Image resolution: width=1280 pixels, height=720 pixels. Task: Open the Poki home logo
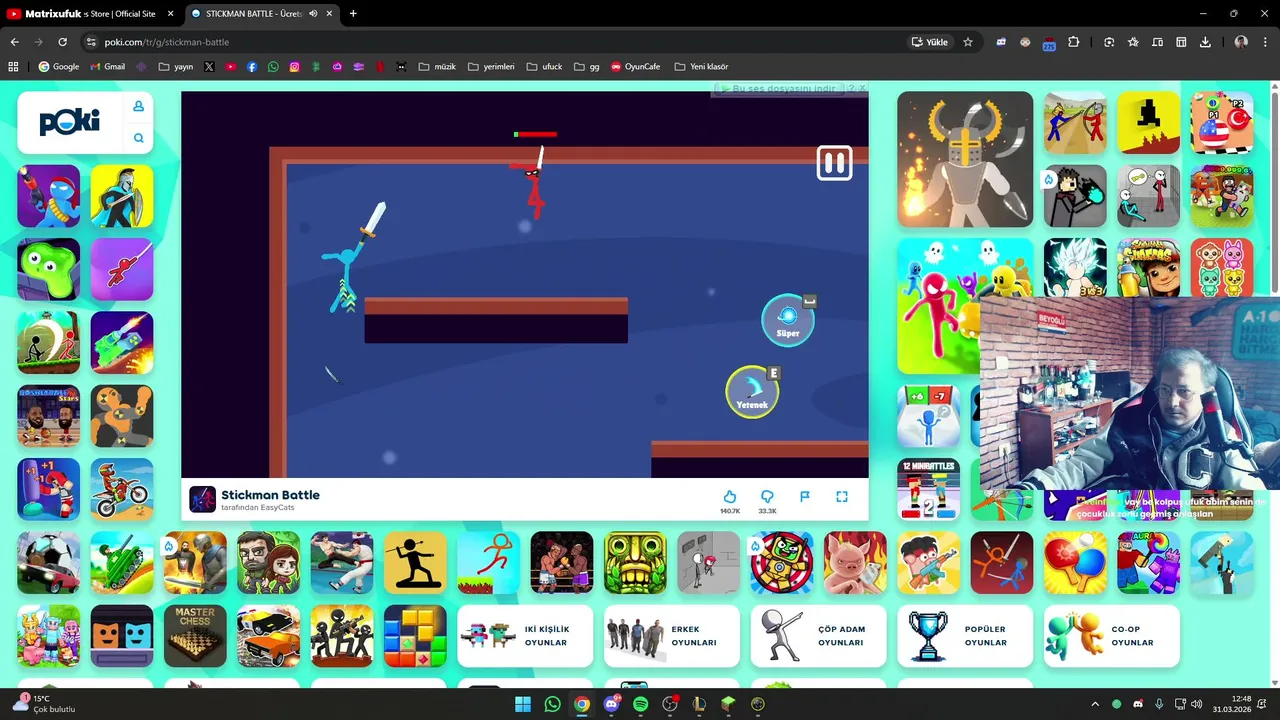69,122
